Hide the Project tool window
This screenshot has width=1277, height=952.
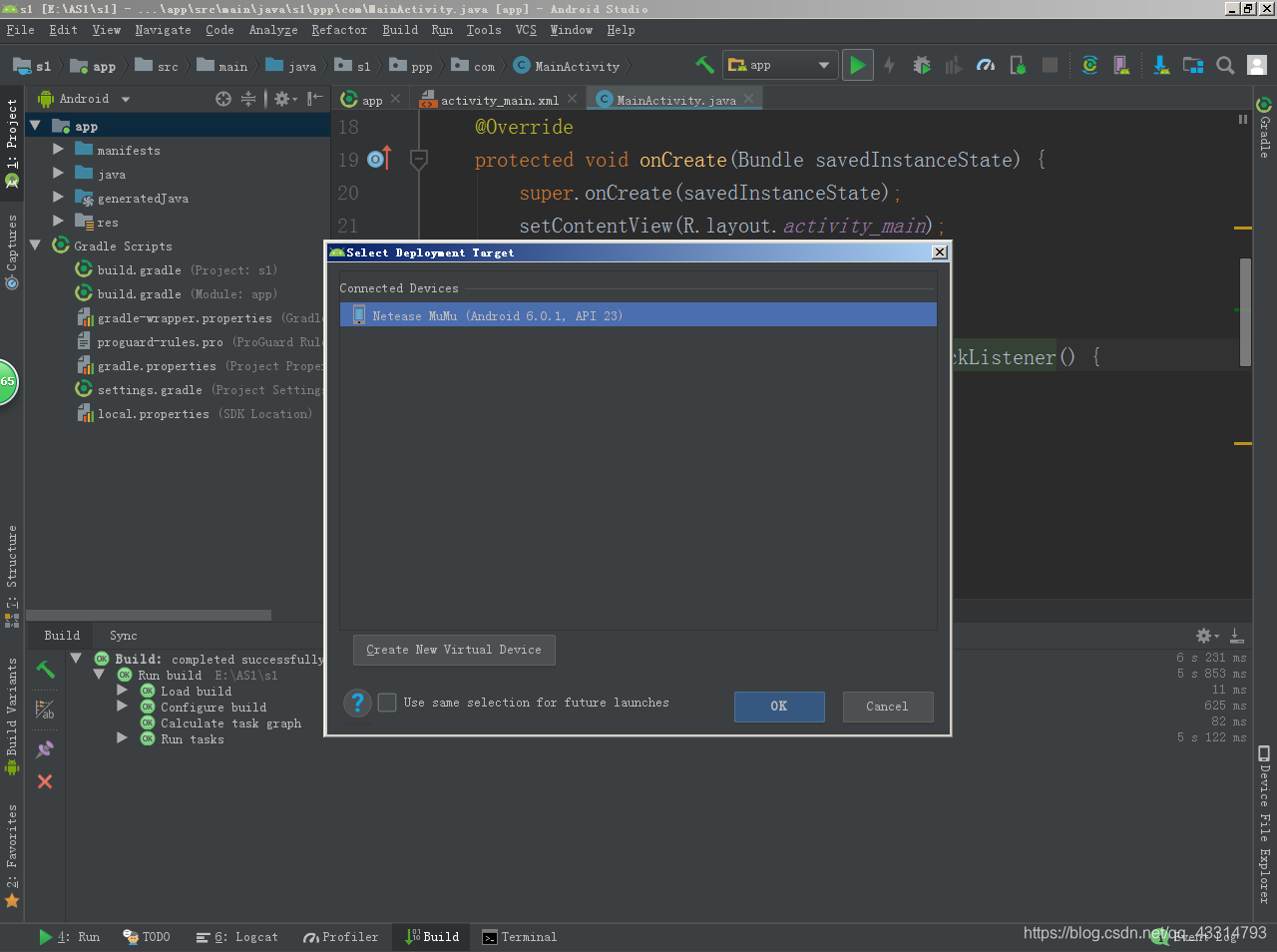(x=314, y=99)
